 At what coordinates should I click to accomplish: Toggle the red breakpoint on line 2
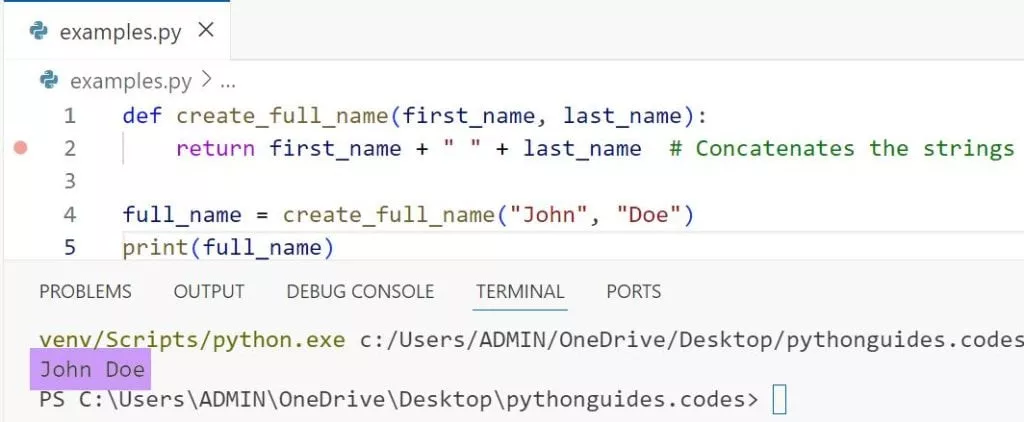(20, 148)
